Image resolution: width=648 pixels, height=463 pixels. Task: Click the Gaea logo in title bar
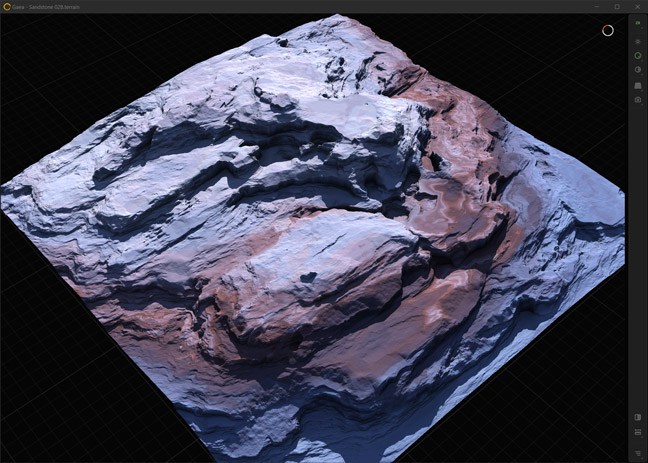[x=6, y=6]
